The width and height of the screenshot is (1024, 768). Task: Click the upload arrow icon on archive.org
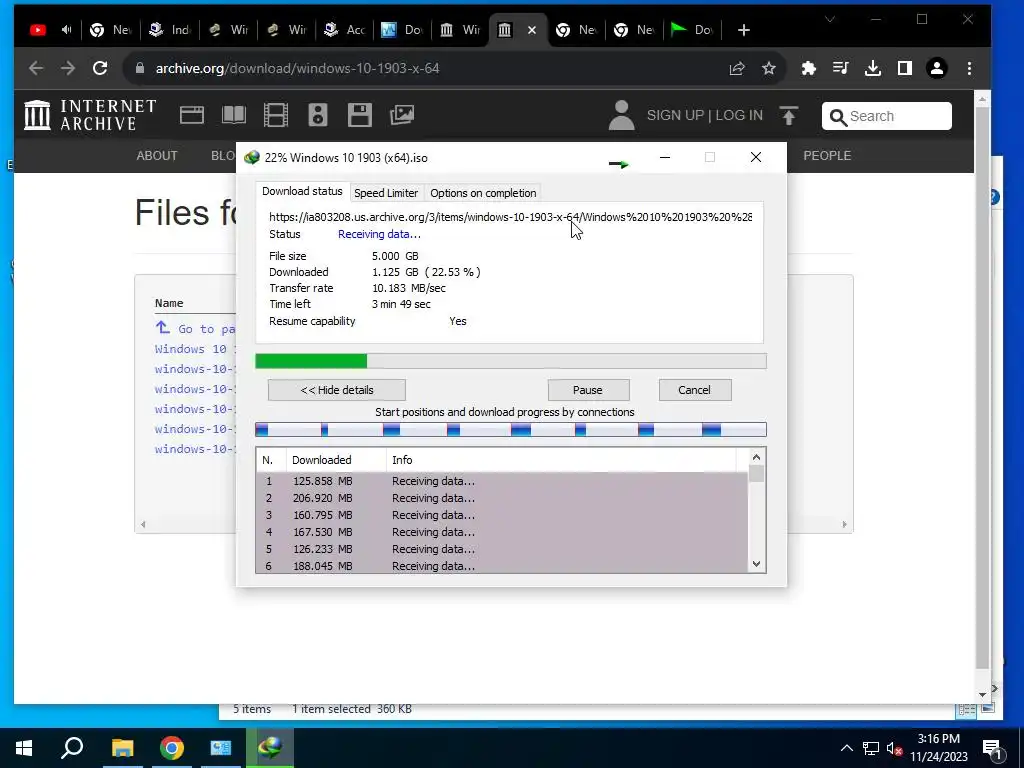pos(789,116)
